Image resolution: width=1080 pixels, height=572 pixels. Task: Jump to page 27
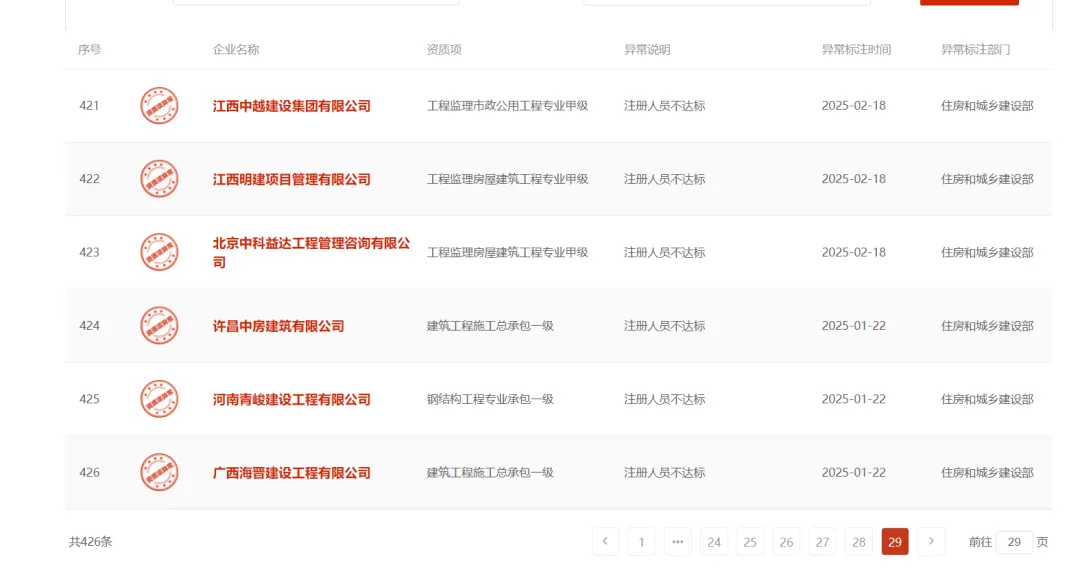click(x=822, y=542)
